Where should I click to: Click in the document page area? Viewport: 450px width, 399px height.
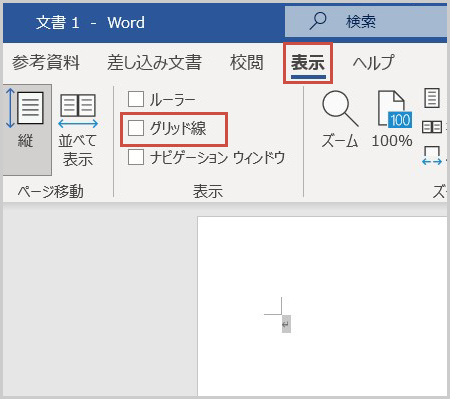click(x=322, y=306)
